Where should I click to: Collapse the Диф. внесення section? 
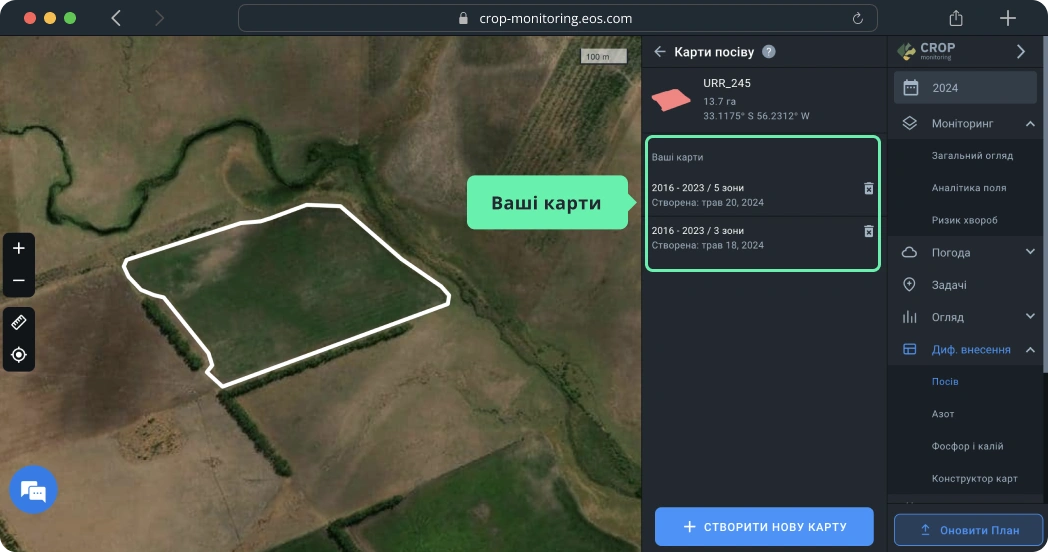point(1030,350)
